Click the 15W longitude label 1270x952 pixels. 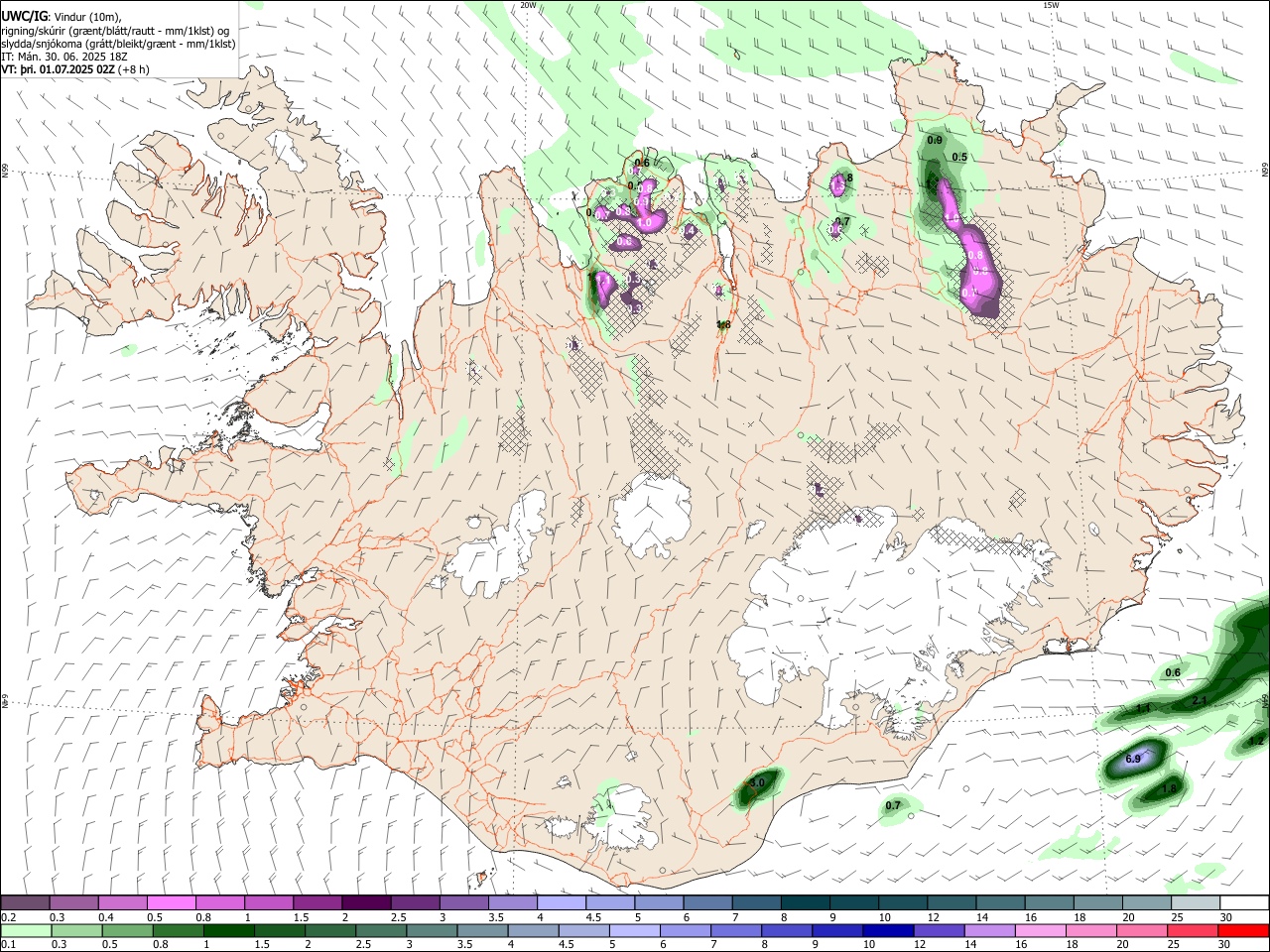(x=1051, y=5)
